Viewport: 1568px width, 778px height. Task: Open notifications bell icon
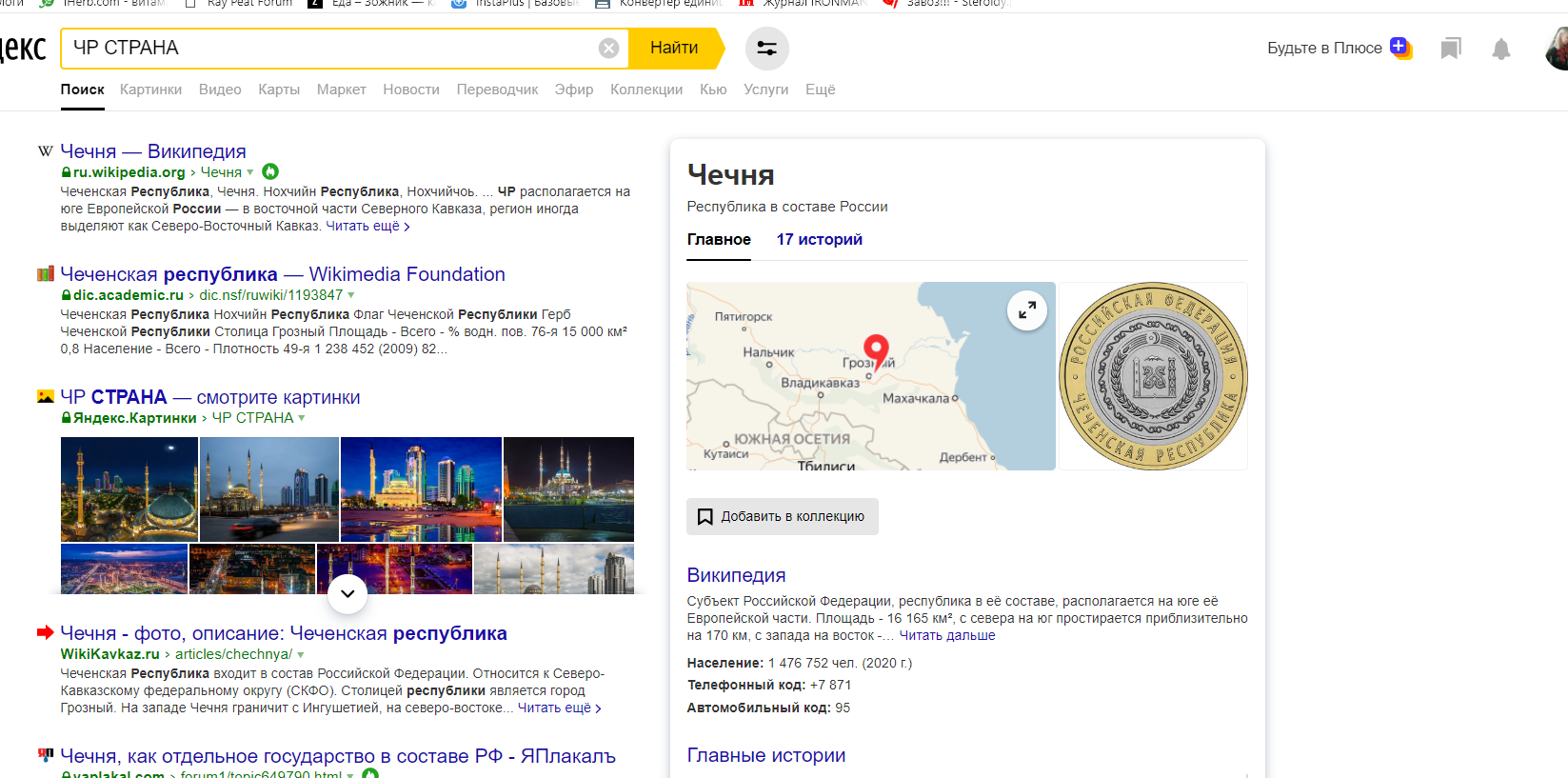tap(1500, 50)
